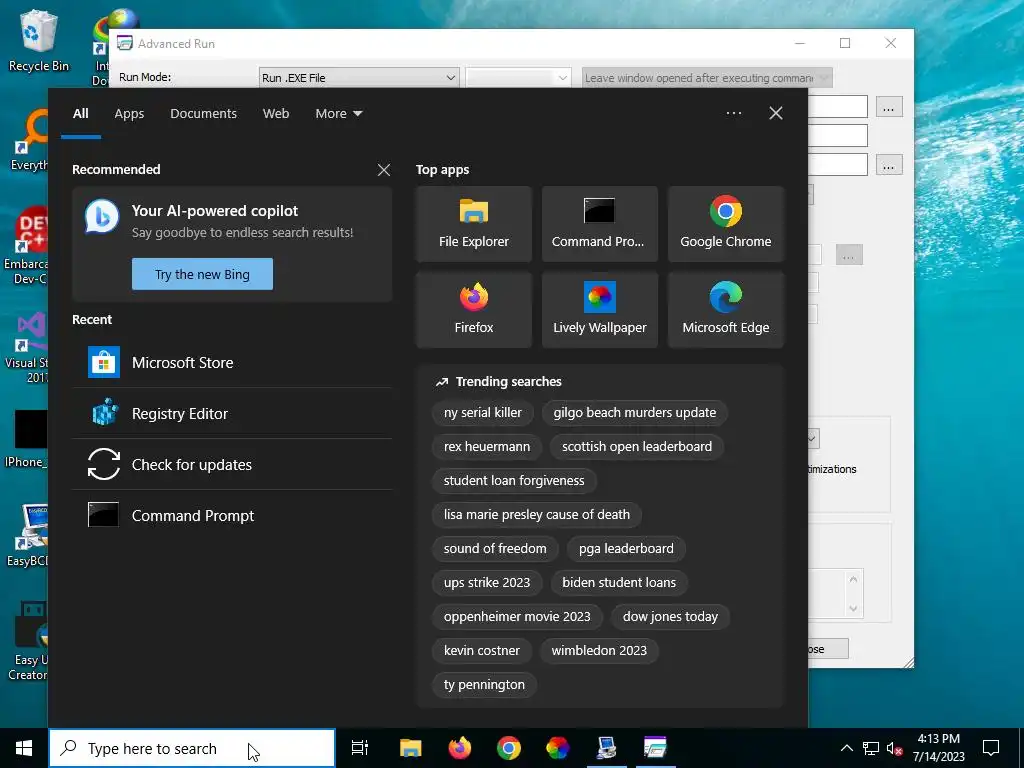Open Recycle Bin on the desktop
This screenshot has height=768, width=1024.
tap(39, 40)
